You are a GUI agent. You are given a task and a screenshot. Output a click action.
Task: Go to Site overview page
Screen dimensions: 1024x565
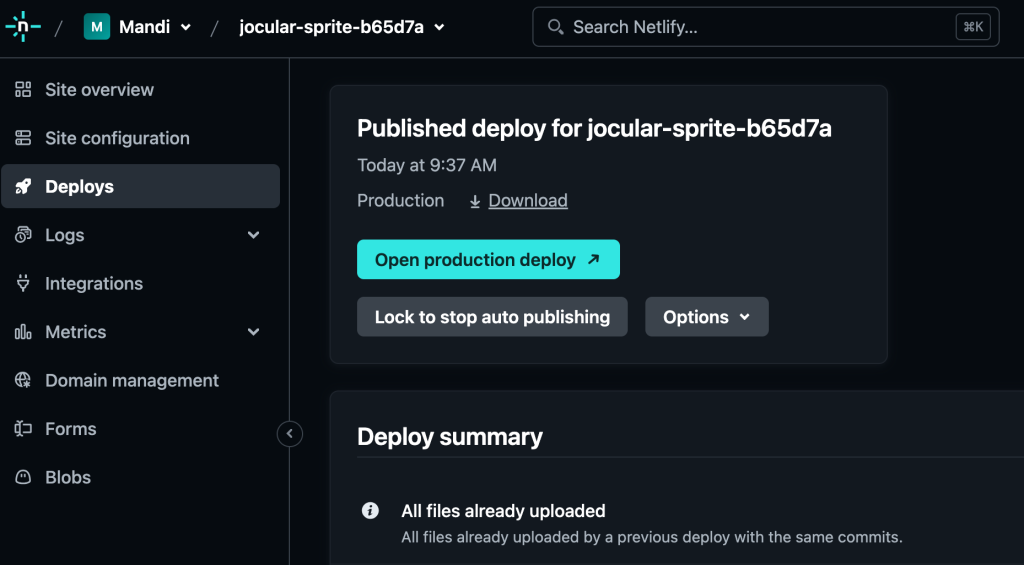click(x=99, y=90)
